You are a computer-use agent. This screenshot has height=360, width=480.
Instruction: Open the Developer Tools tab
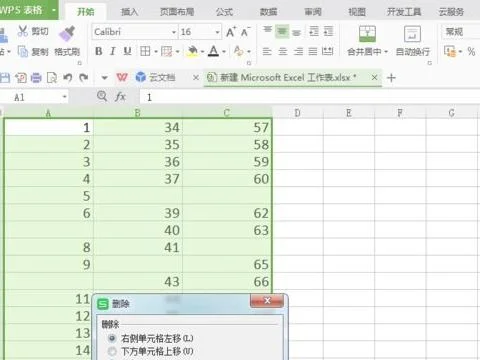click(404, 12)
